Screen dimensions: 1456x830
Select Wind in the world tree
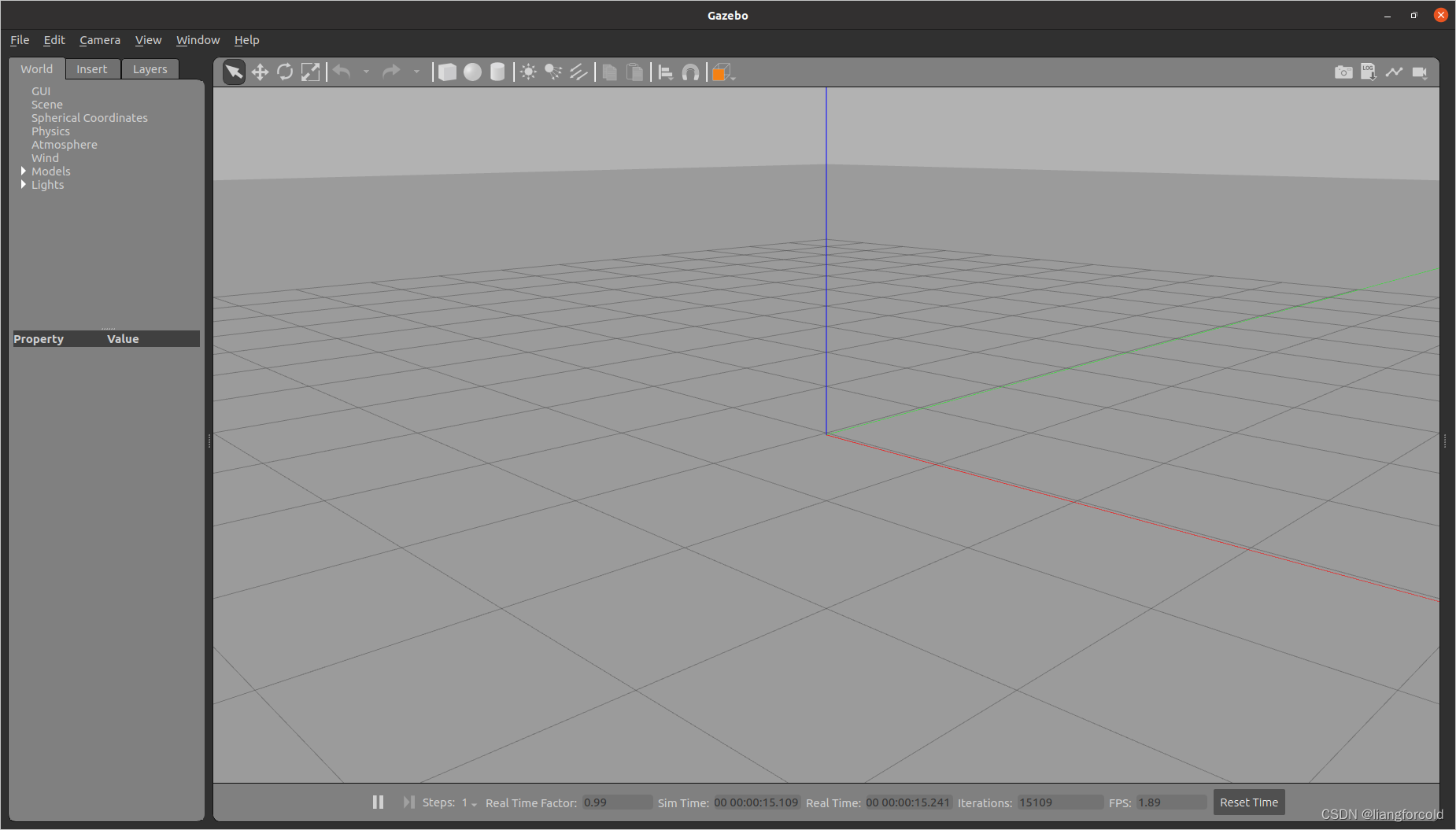(45, 158)
